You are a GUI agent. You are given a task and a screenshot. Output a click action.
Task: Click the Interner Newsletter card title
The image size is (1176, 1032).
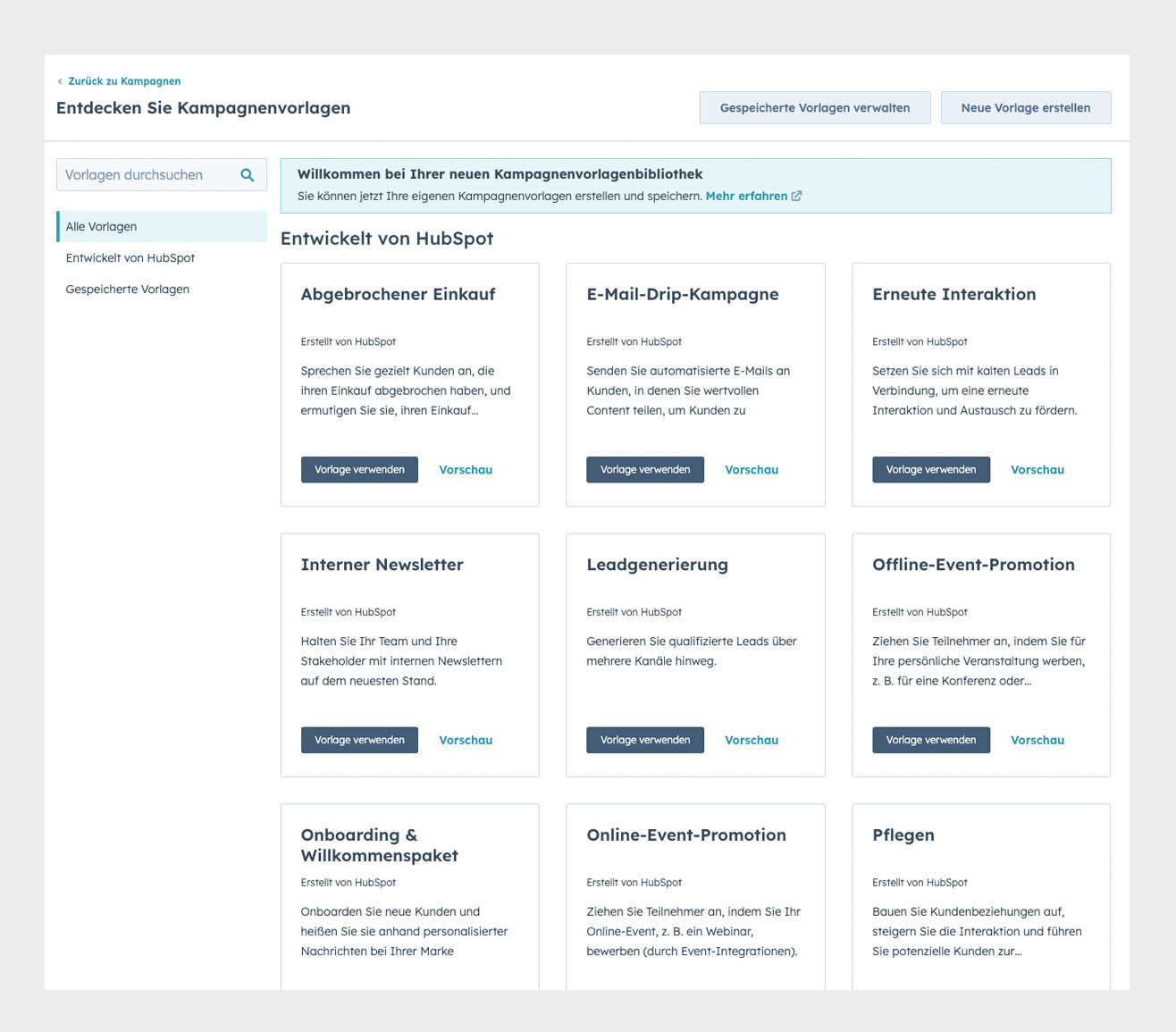click(382, 565)
